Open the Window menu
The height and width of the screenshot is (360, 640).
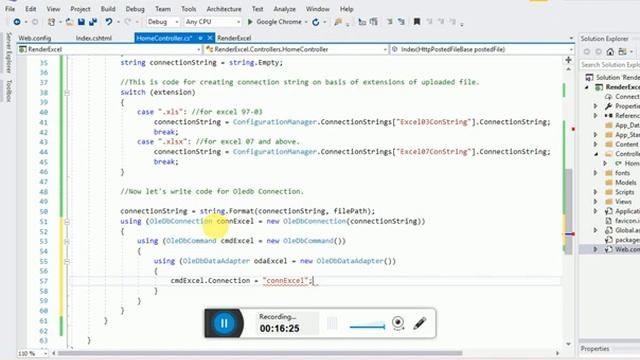click(318, 9)
